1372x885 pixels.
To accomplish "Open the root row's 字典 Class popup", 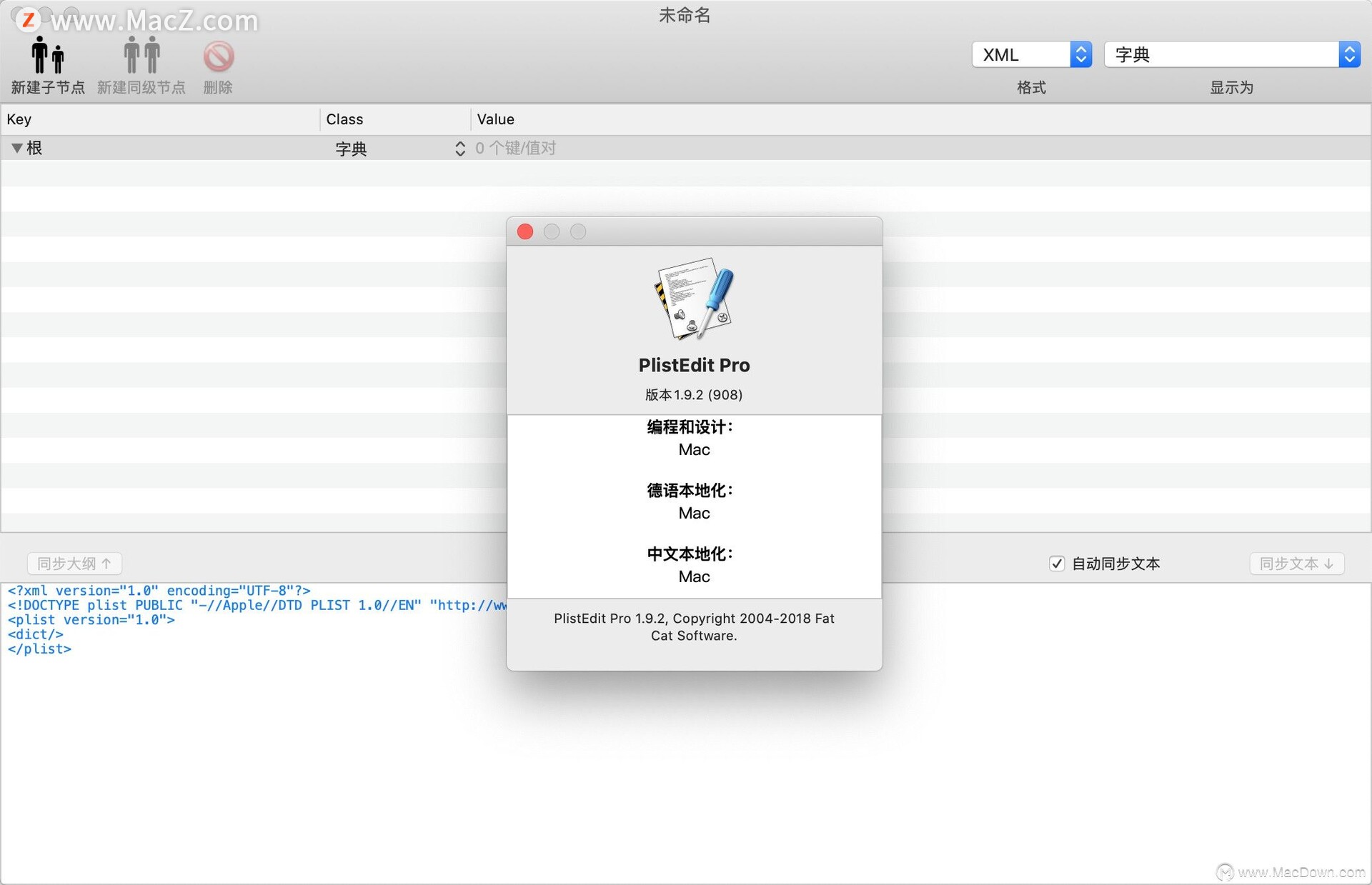I will click(x=399, y=149).
